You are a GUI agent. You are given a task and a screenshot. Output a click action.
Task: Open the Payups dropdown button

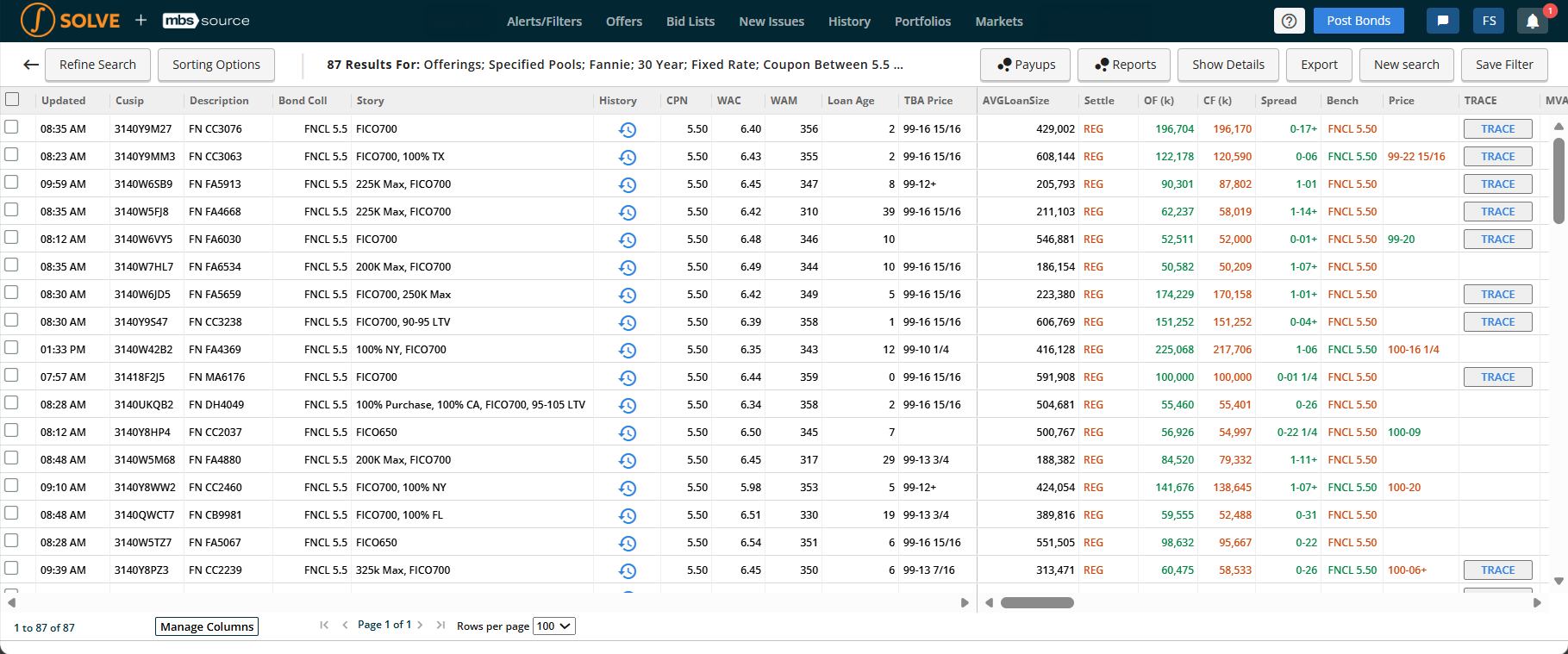1025,65
